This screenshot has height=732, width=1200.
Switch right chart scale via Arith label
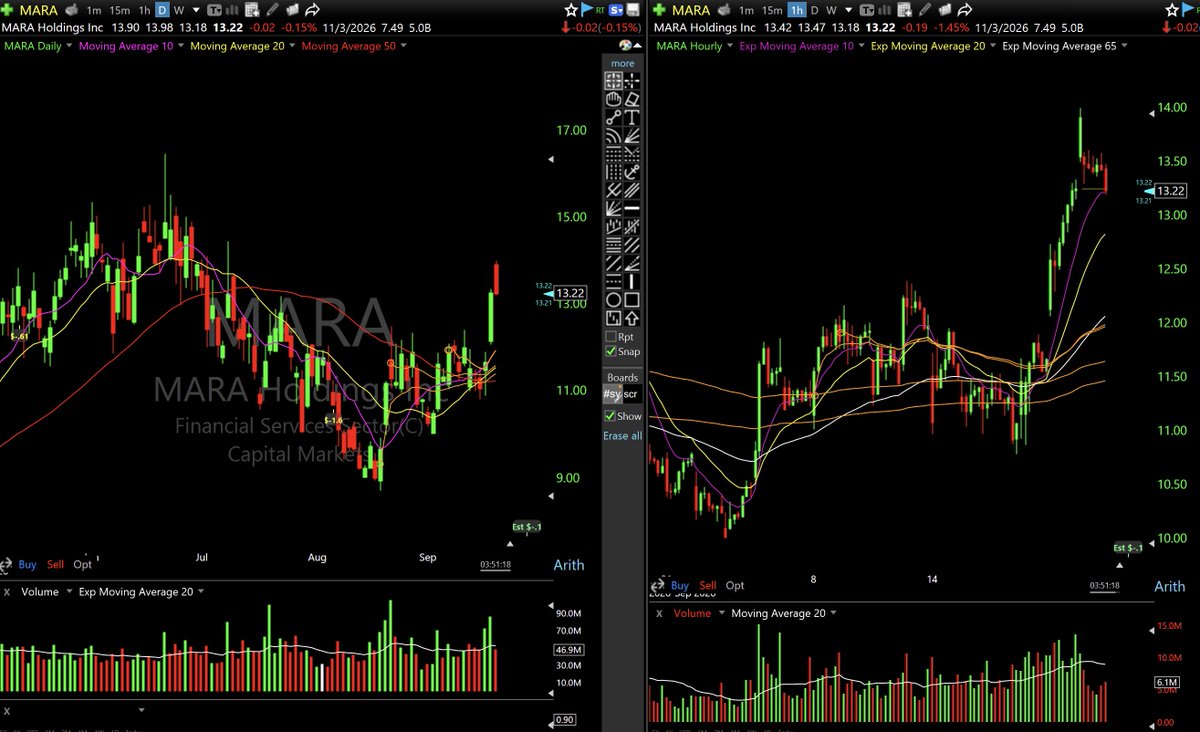[1169, 586]
